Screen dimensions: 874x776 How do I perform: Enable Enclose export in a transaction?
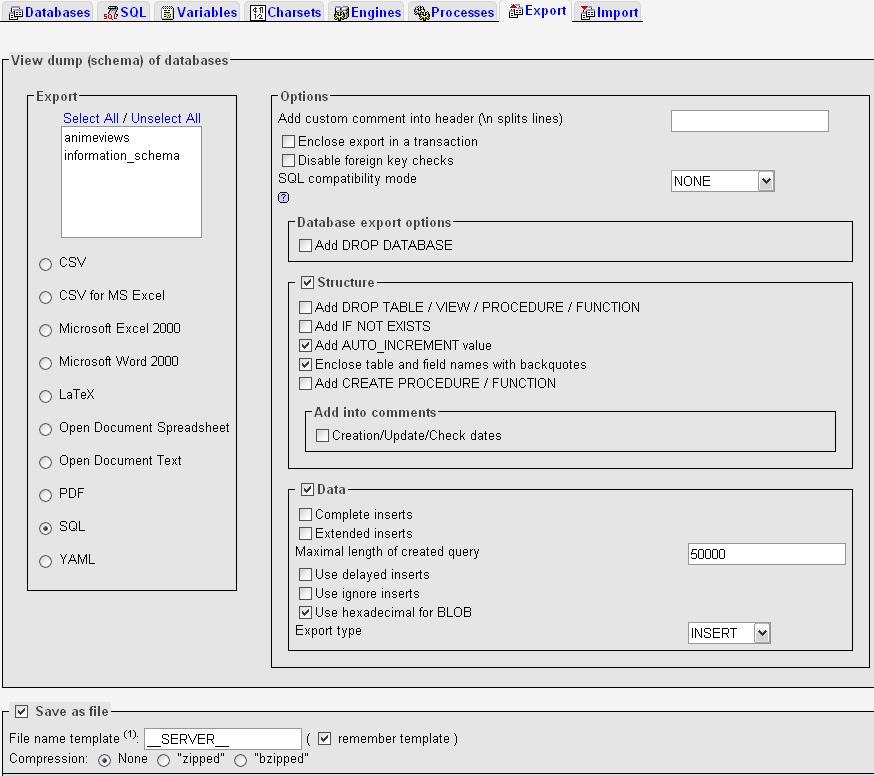(288, 142)
